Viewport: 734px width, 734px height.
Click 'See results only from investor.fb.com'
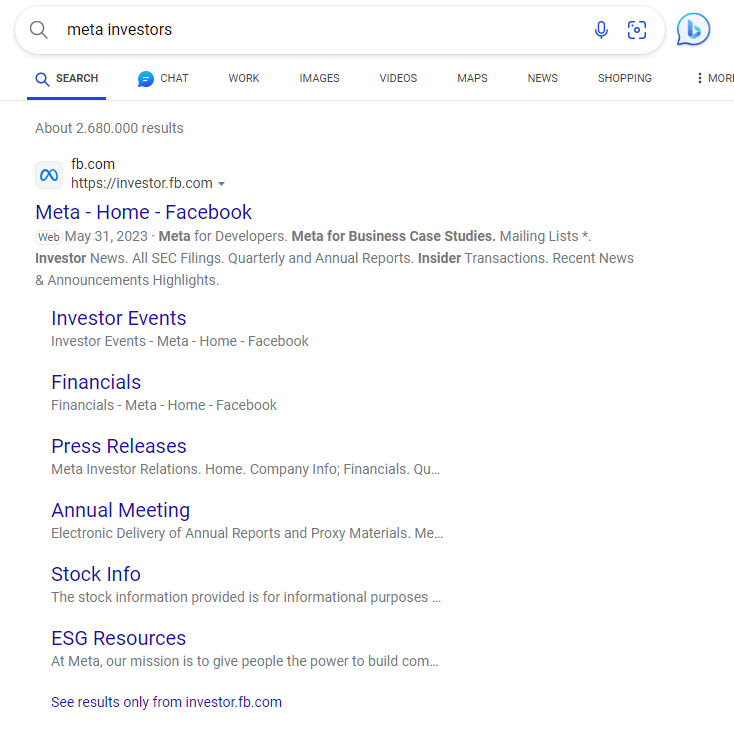166,702
